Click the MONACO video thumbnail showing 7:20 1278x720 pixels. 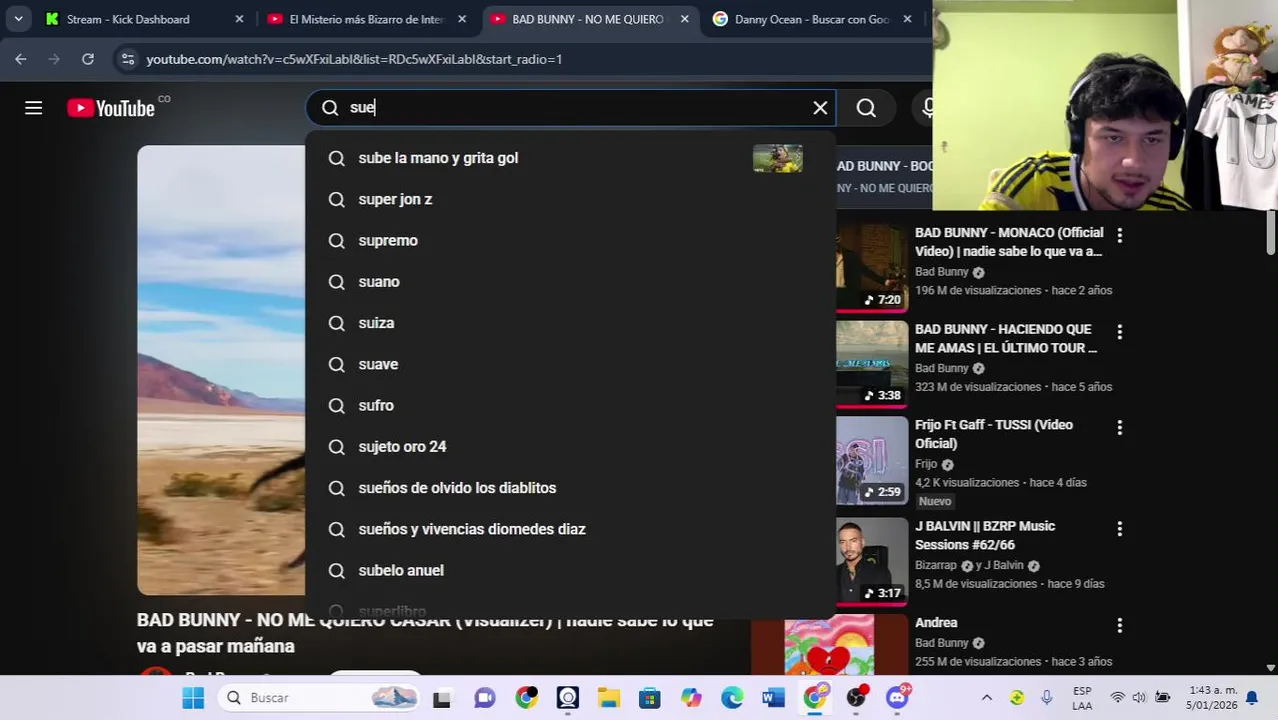(872, 267)
